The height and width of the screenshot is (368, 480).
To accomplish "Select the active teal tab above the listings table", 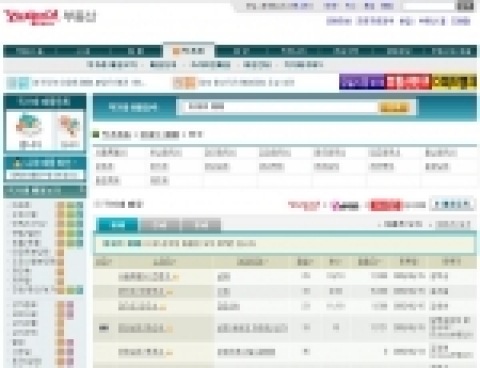I will (x=117, y=225).
